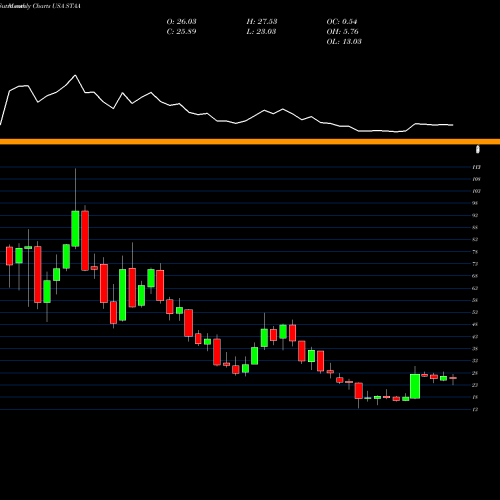This screenshot has width=500, height=500.
Task: Click the small white marker above the price axis
Action: point(478,149)
